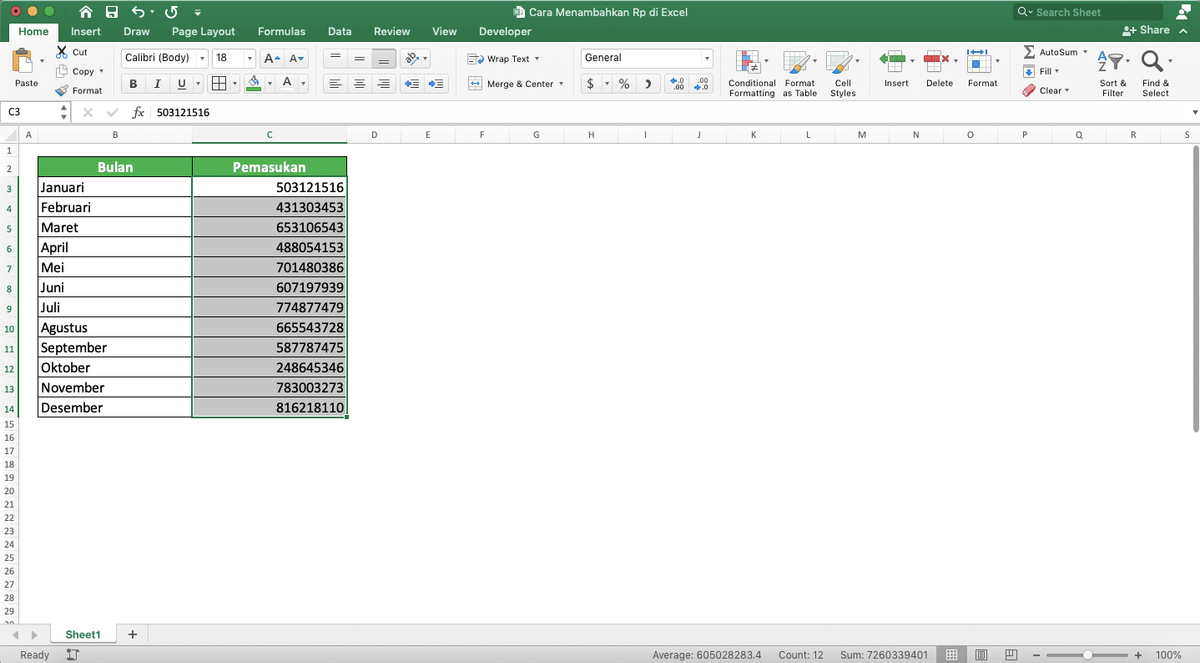Toggle bottom vertical alignment button
1200x663 pixels.
tap(383, 58)
